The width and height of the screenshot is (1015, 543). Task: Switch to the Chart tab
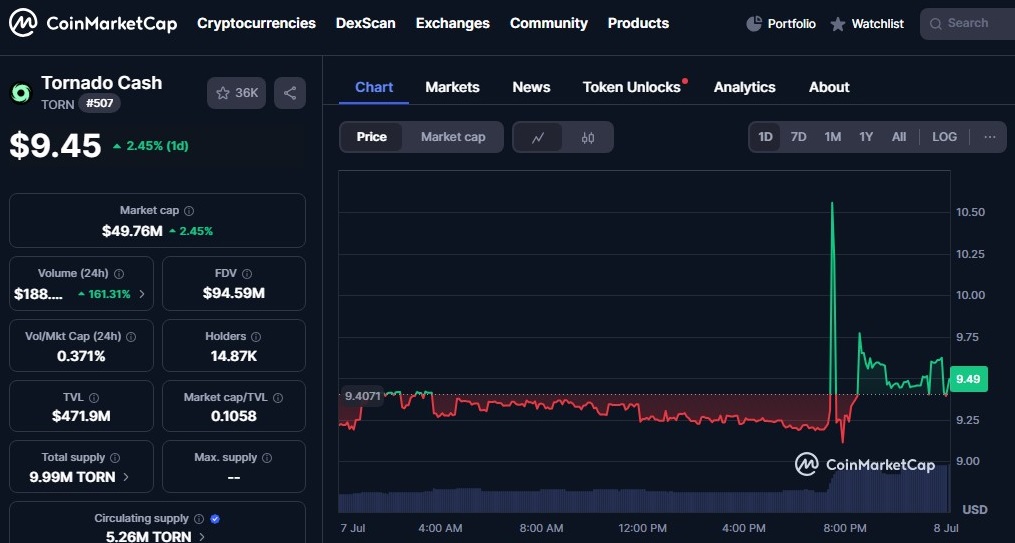pos(374,87)
